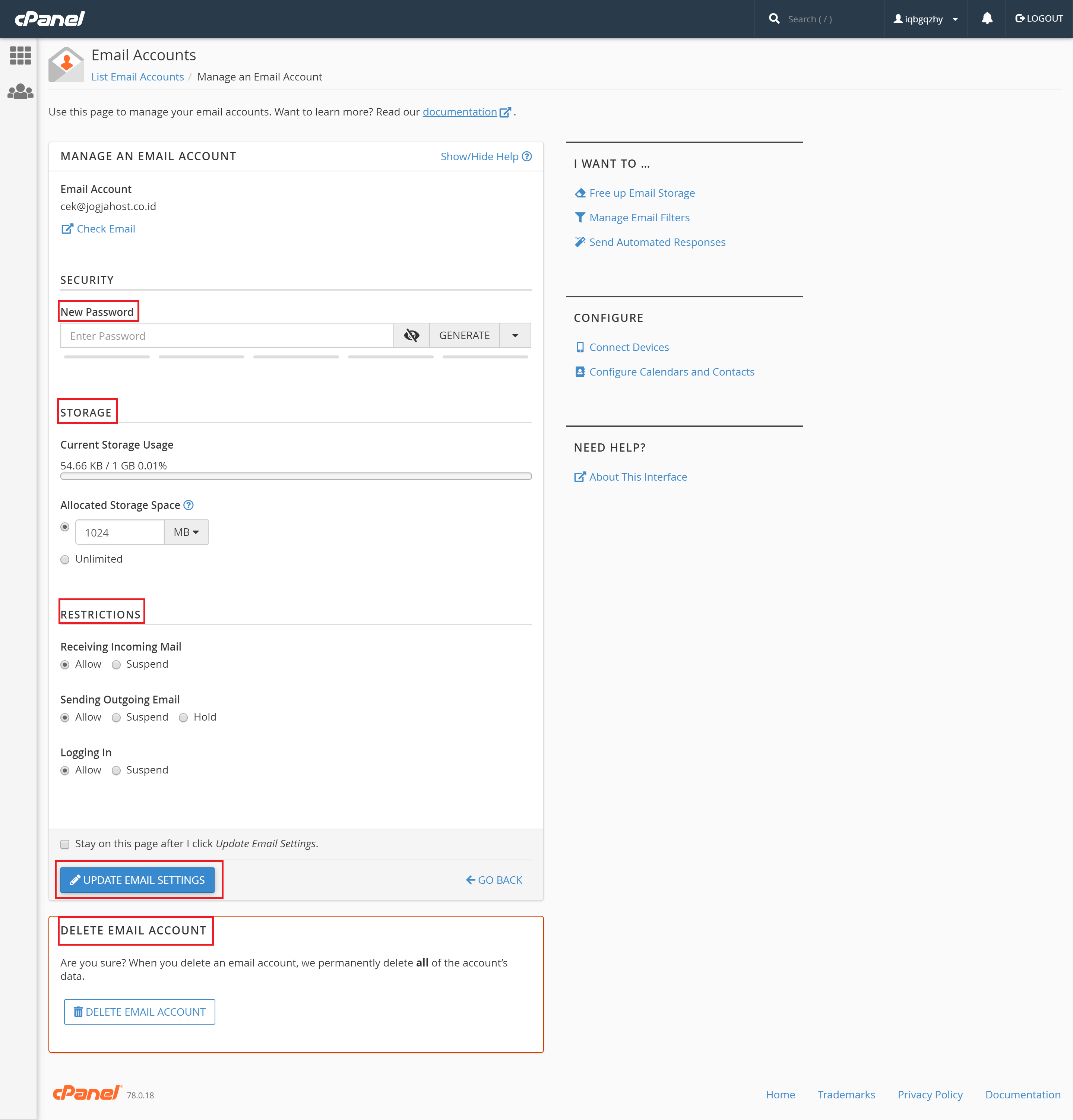Expand the Generate password options arrow
1073x1120 pixels.
pyautogui.click(x=515, y=335)
